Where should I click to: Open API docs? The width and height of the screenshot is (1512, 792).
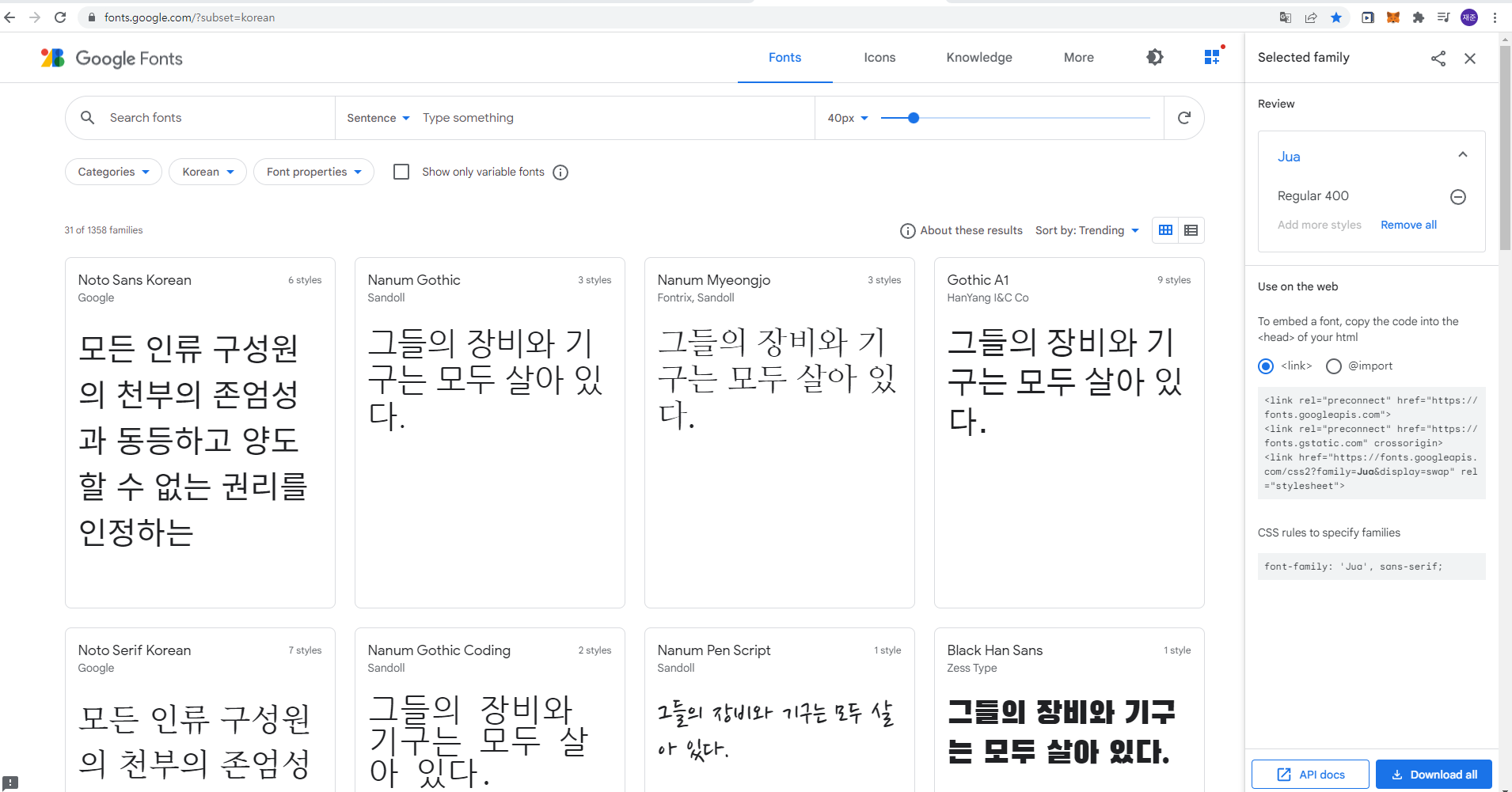coord(1310,775)
